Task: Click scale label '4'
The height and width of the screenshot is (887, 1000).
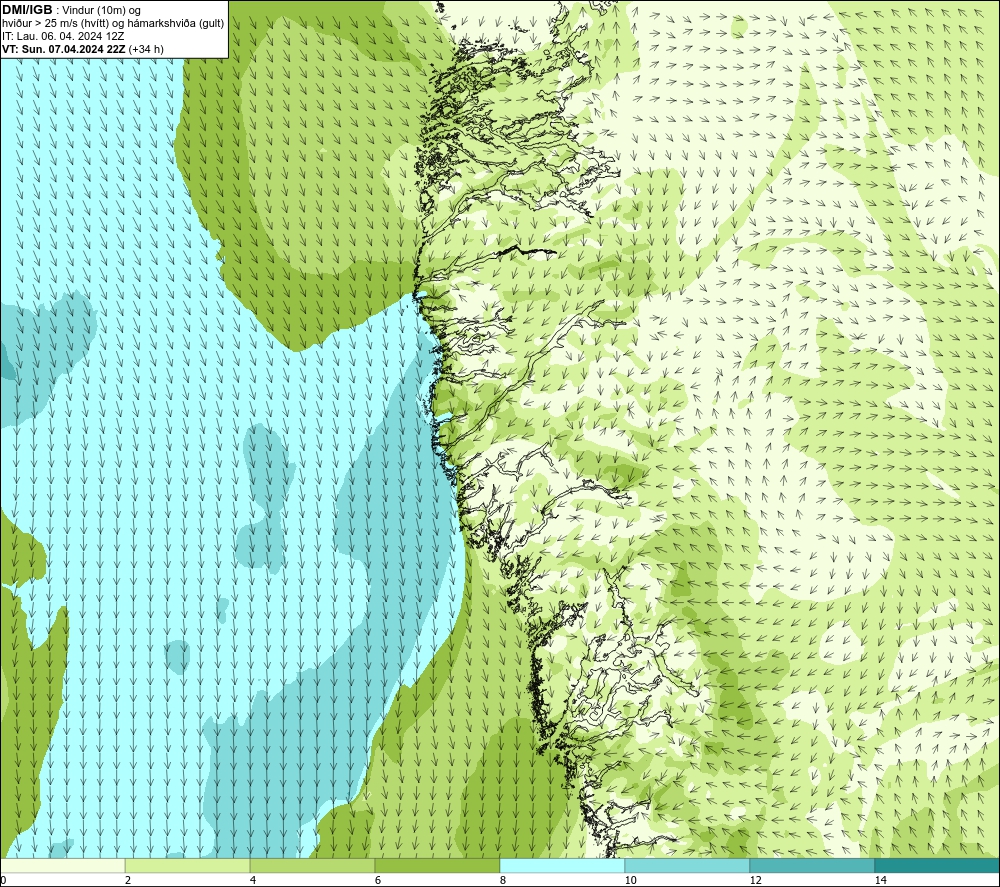Action: click(x=253, y=880)
